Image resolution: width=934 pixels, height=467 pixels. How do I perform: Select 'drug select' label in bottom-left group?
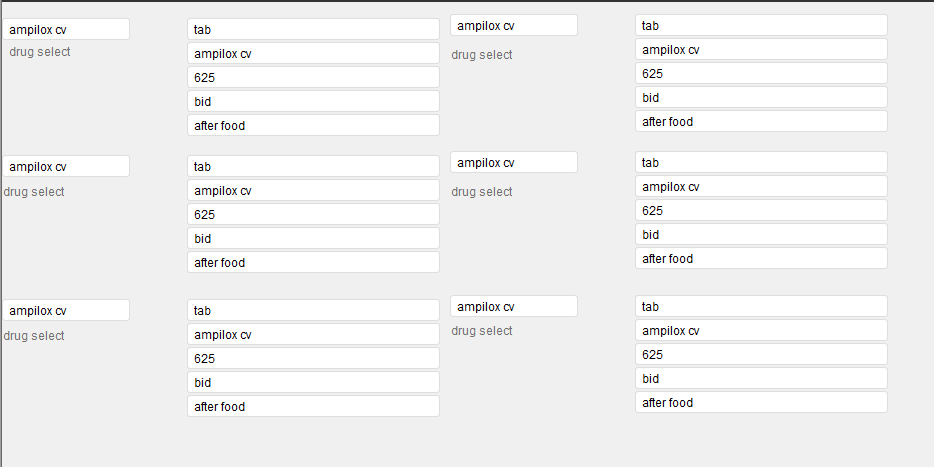(x=34, y=336)
